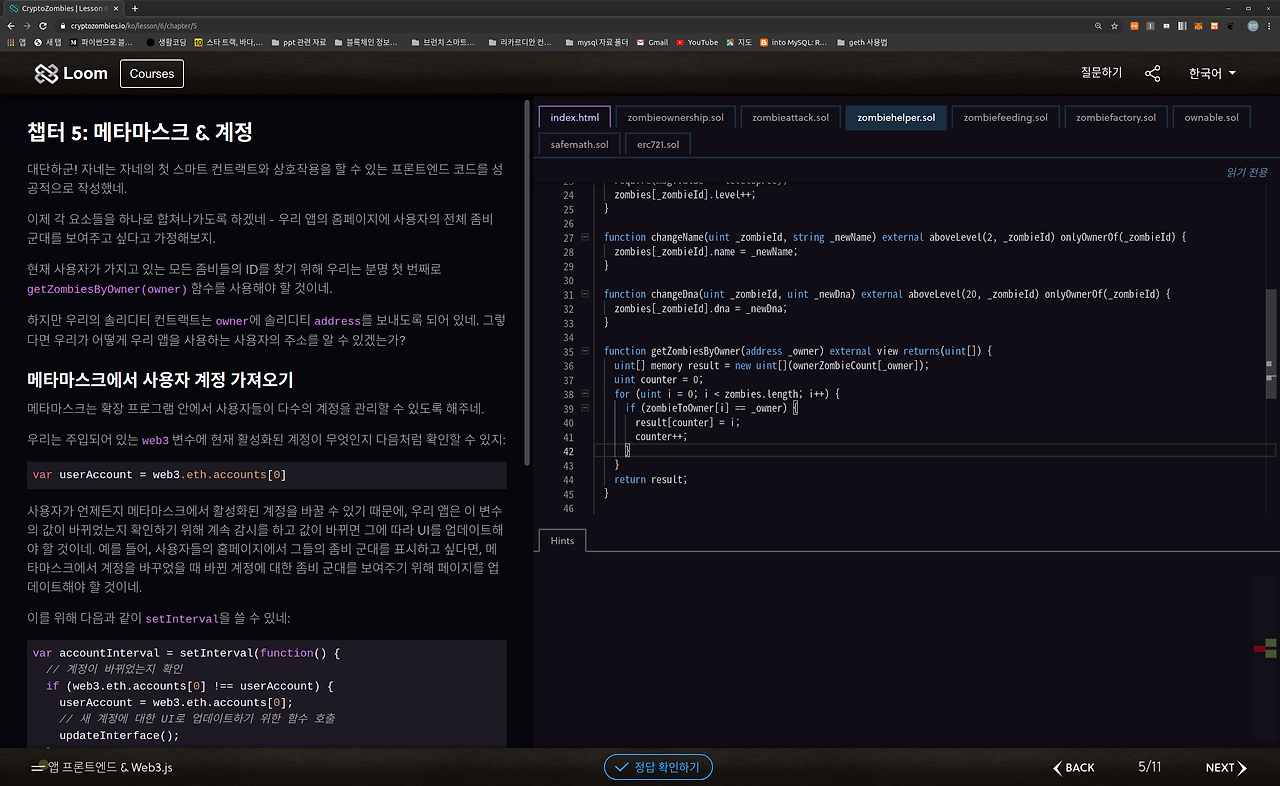The height and width of the screenshot is (786, 1280).
Task: Click the browser forward arrow
Action: 27,25
